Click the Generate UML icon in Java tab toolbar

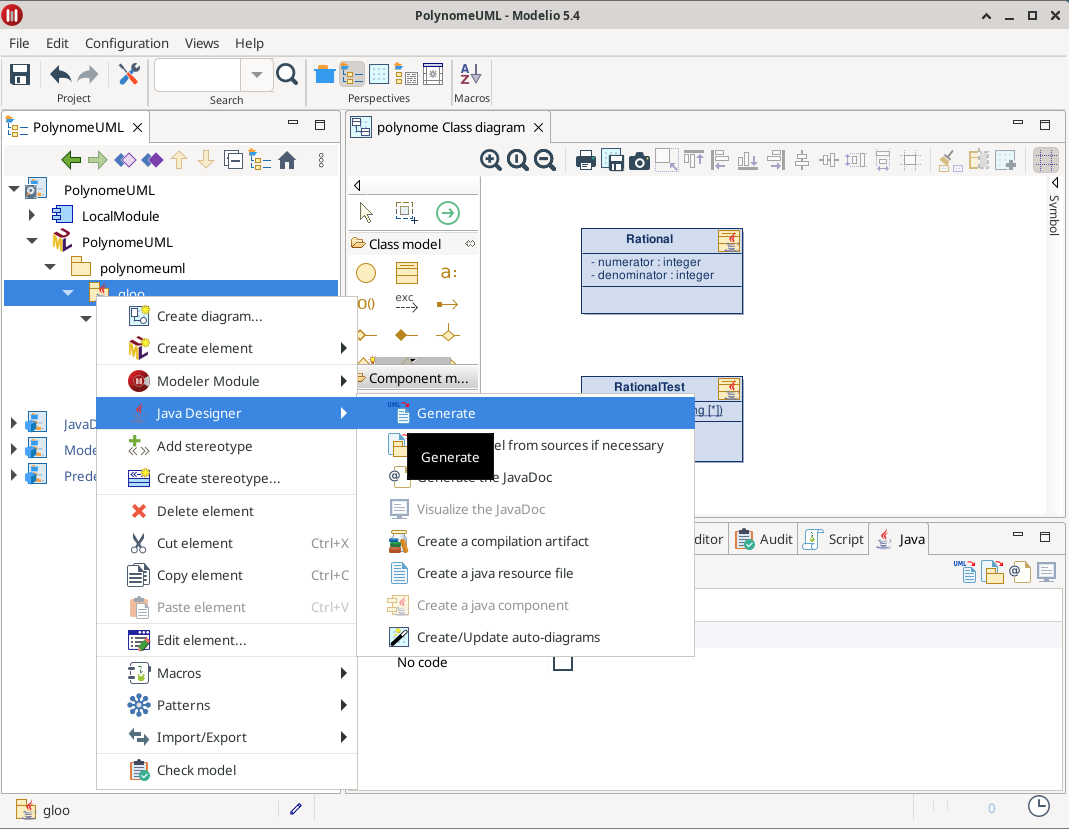[x=965, y=571]
